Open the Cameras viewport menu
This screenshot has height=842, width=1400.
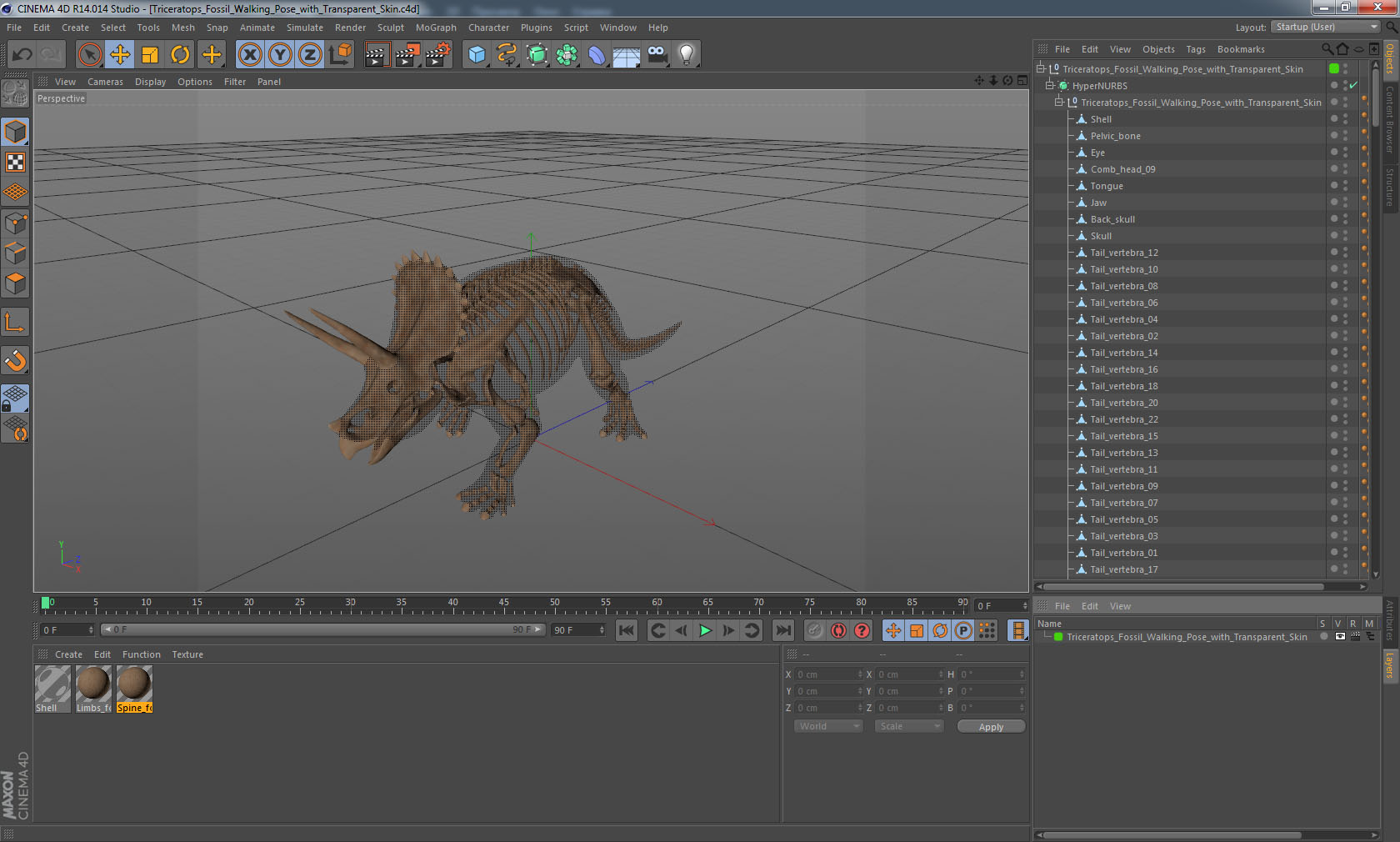[105, 82]
